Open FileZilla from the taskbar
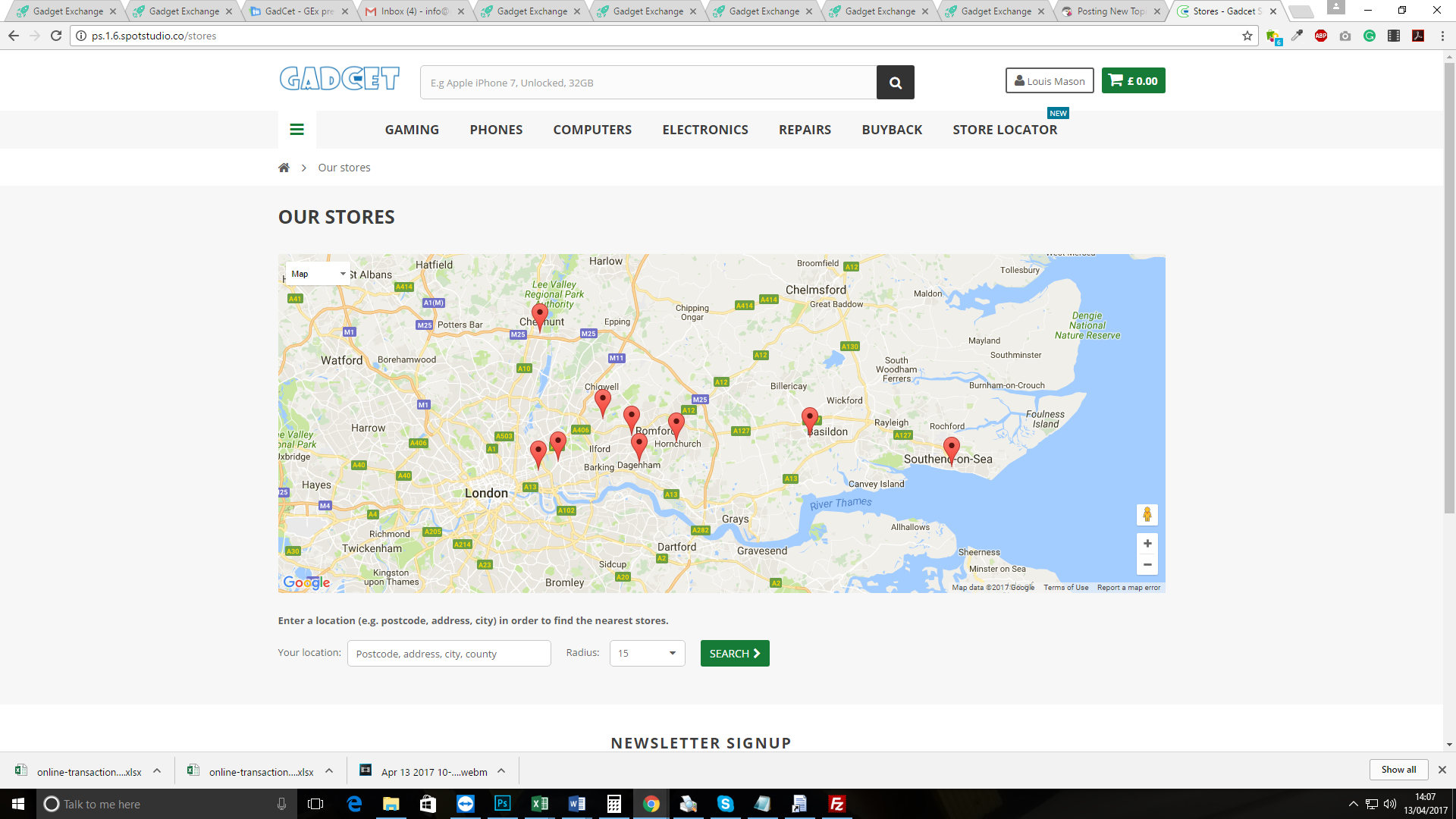1456x819 pixels. coord(837,804)
